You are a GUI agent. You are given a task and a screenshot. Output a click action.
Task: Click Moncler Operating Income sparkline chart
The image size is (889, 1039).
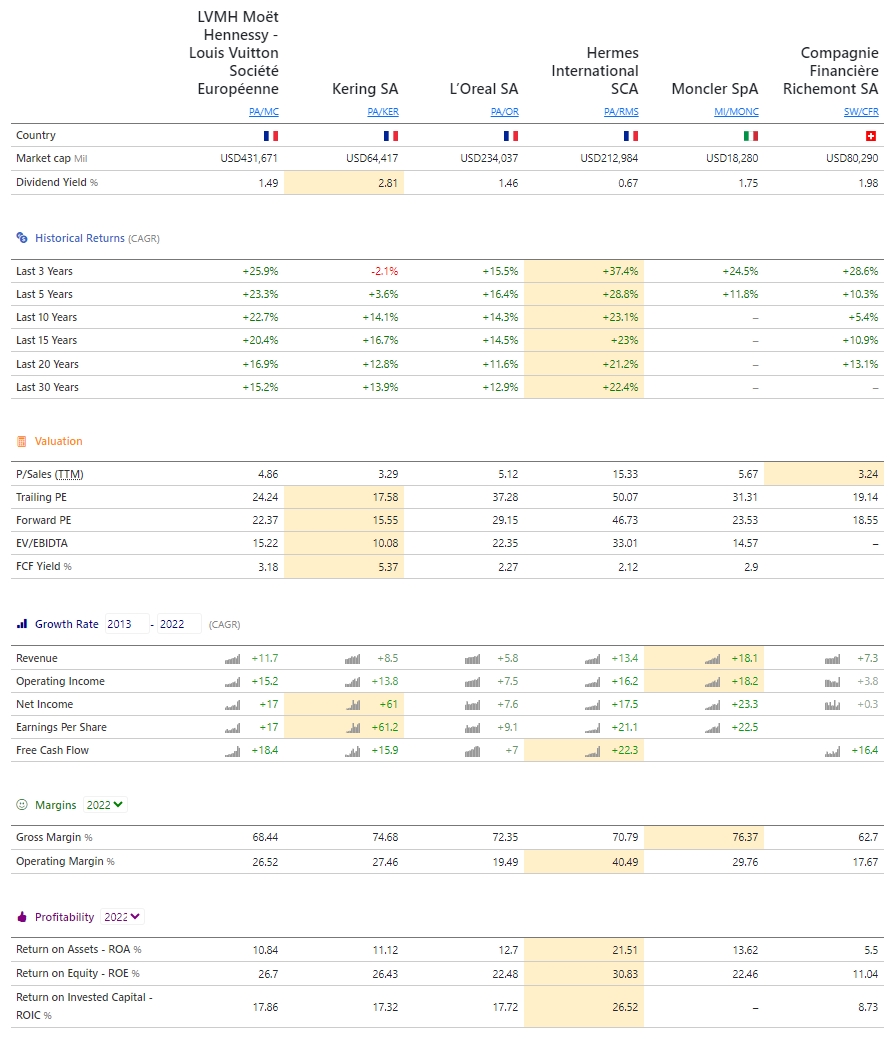712,682
